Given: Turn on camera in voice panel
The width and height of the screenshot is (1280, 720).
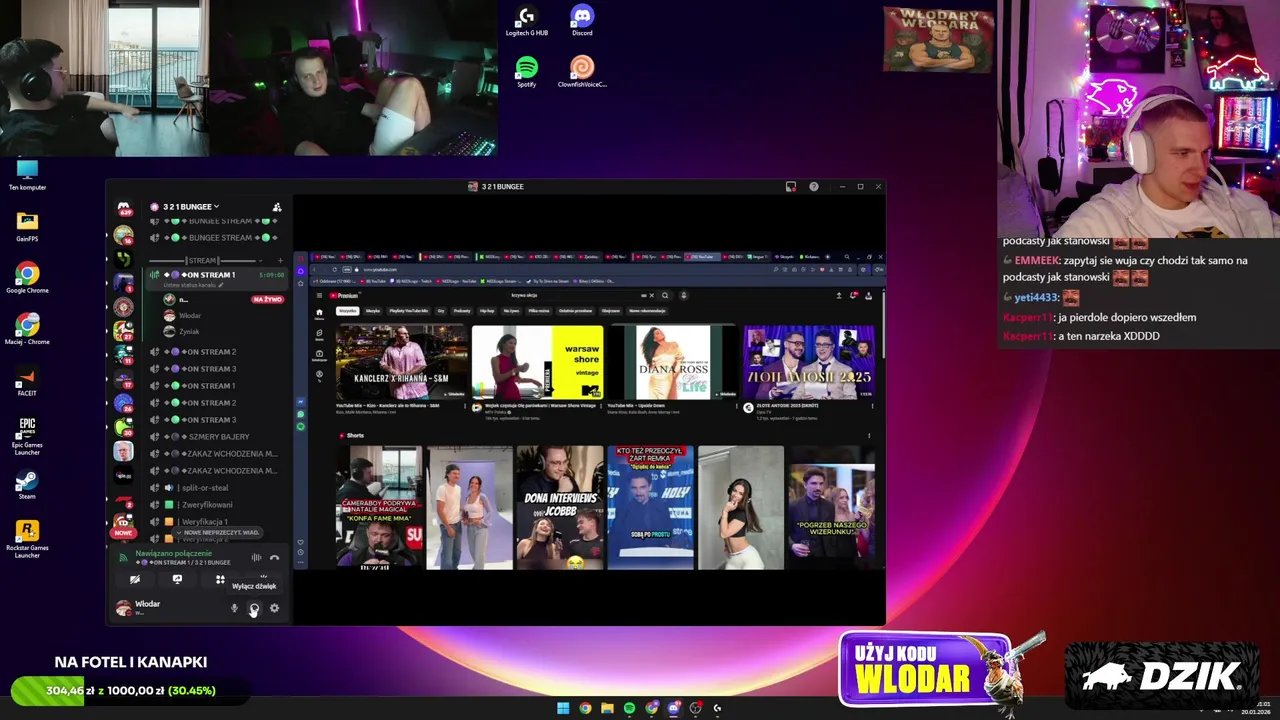Looking at the screenshot, I should tap(135, 579).
